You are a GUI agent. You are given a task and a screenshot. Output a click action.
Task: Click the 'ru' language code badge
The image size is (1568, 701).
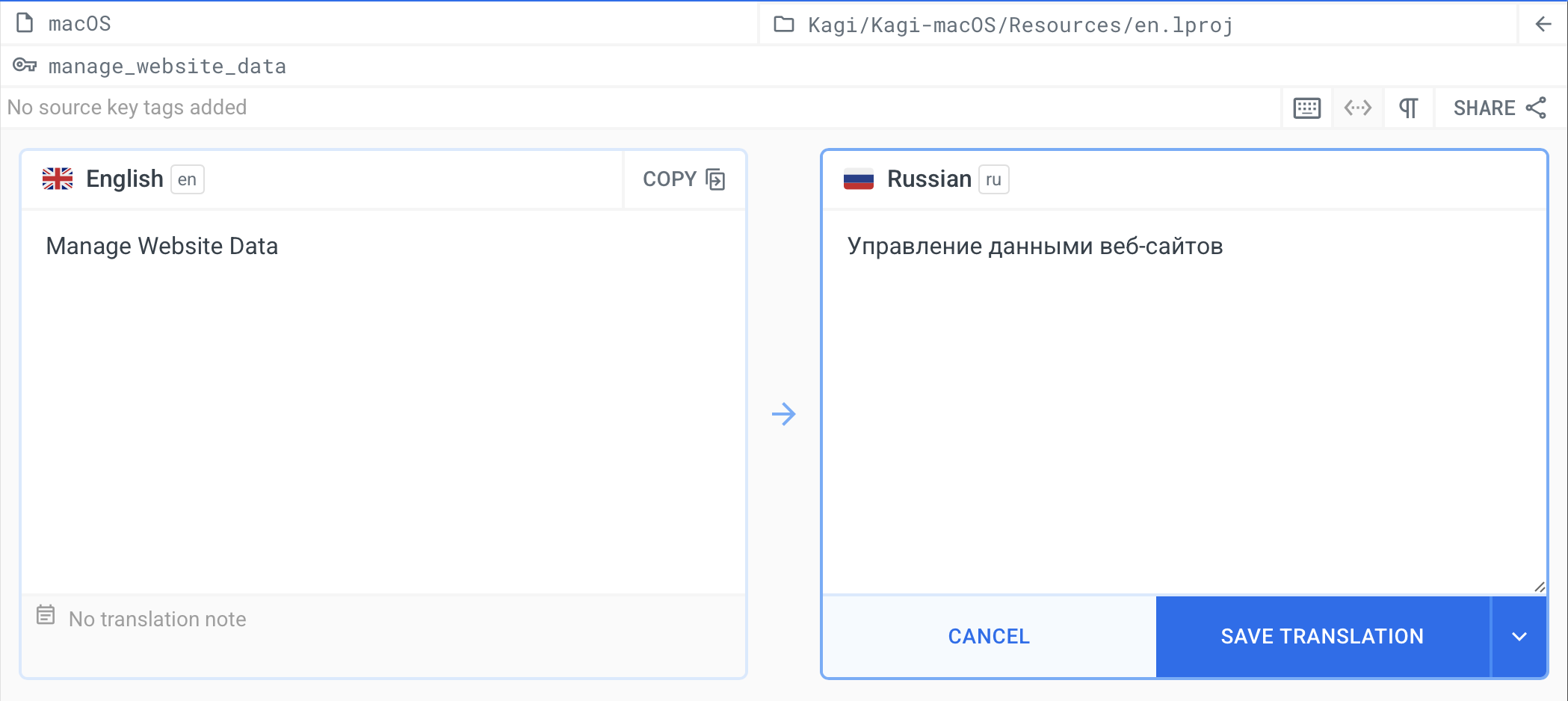[993, 179]
